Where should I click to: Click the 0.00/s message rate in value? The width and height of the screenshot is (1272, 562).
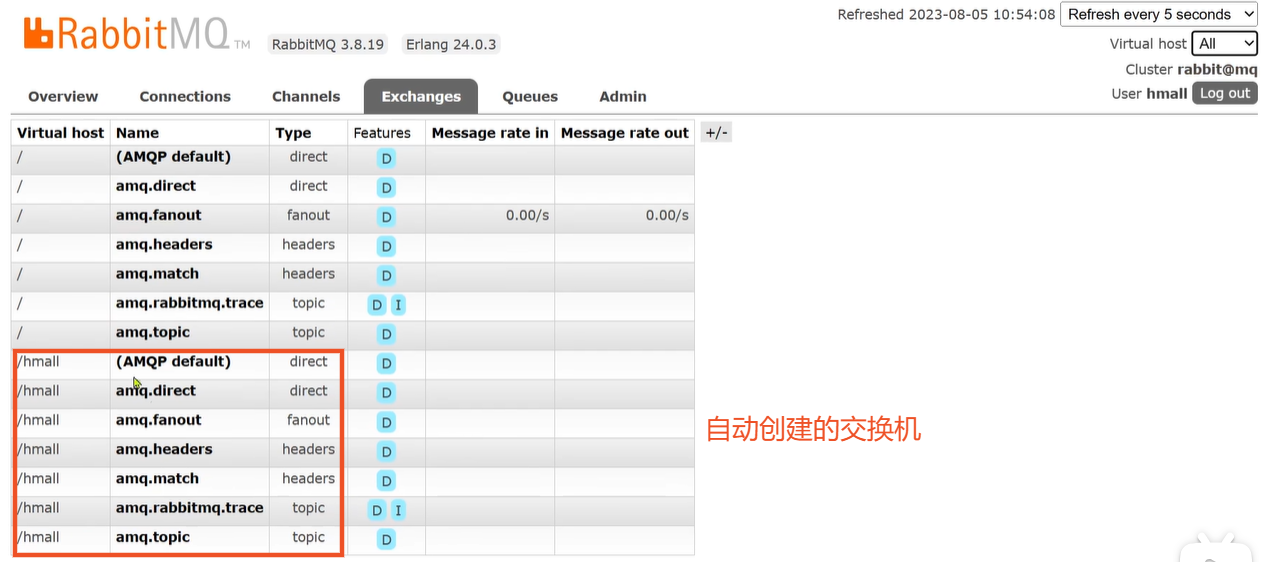click(x=527, y=215)
